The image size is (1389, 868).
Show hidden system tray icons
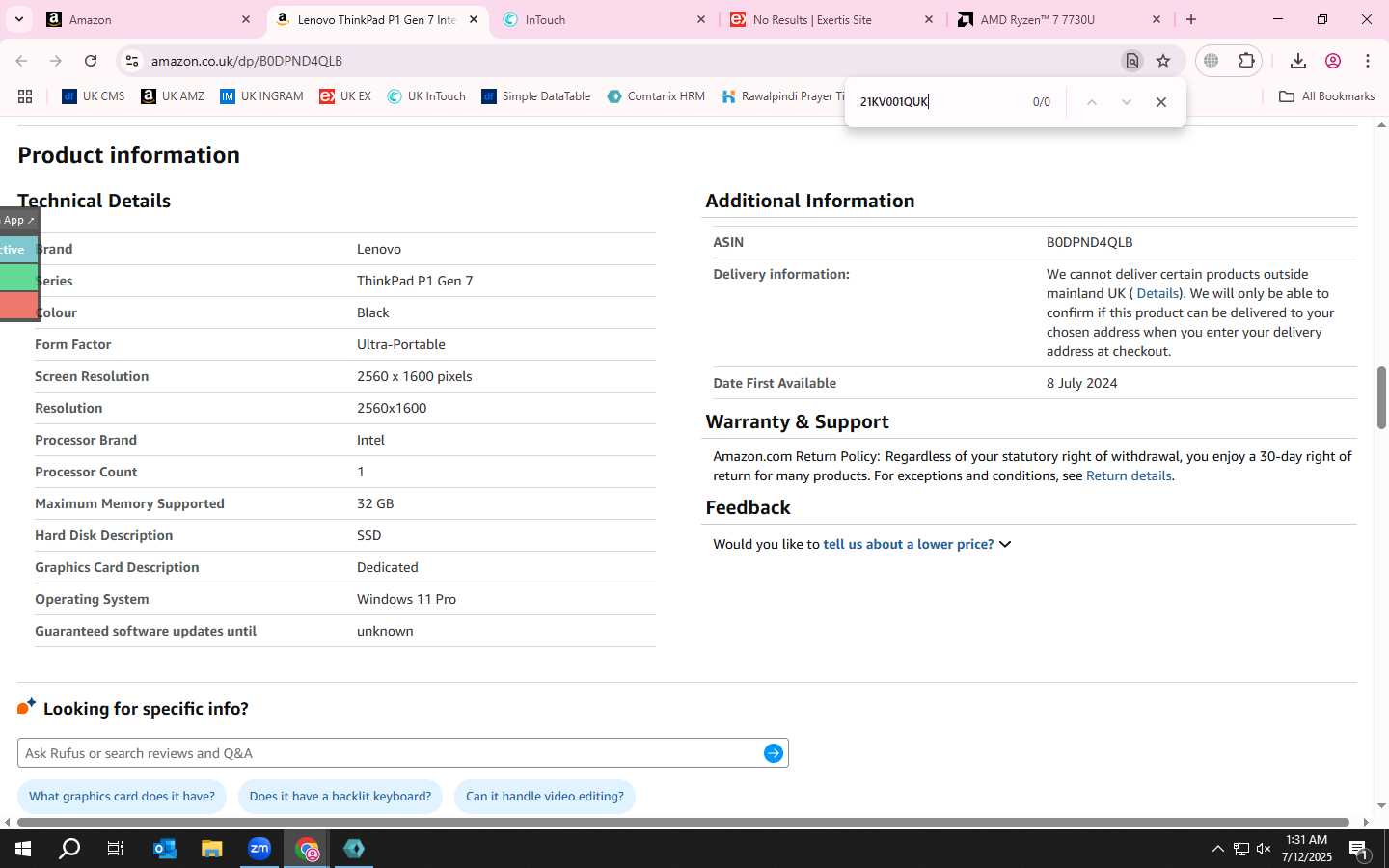[x=1217, y=849]
